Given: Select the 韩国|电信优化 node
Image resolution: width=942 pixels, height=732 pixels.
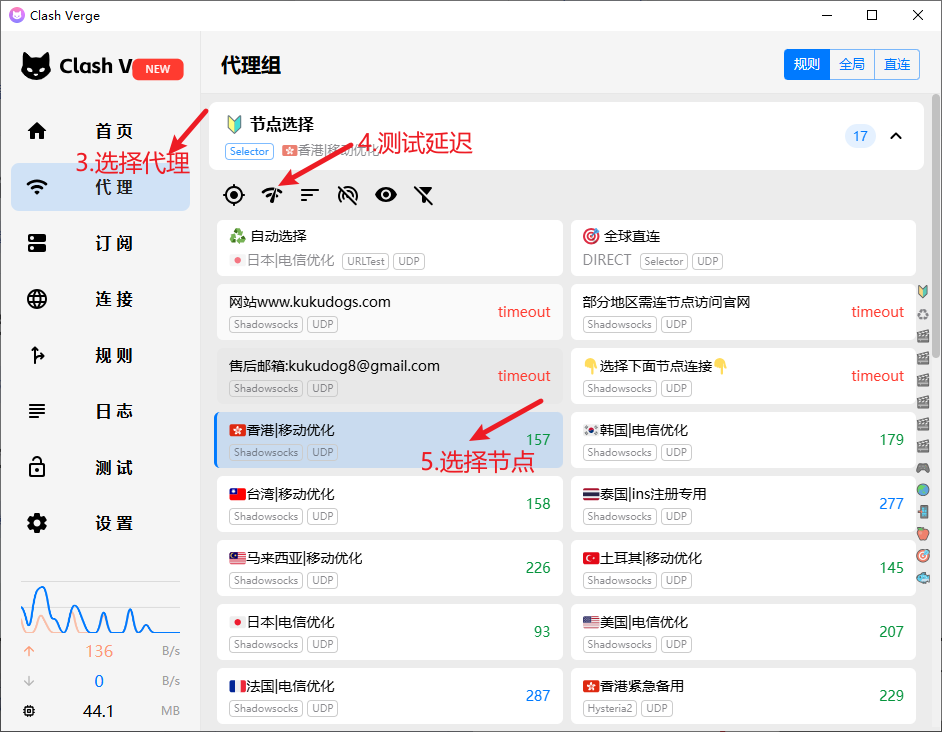Looking at the screenshot, I should 743,440.
